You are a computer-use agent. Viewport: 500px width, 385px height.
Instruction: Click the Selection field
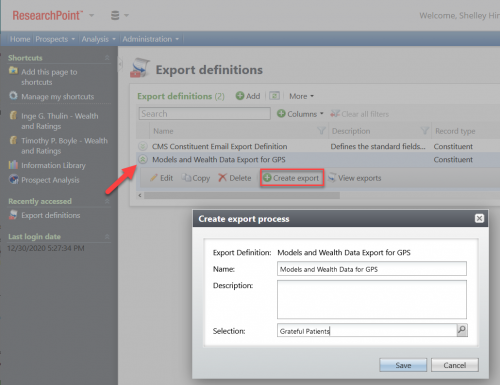(367, 330)
